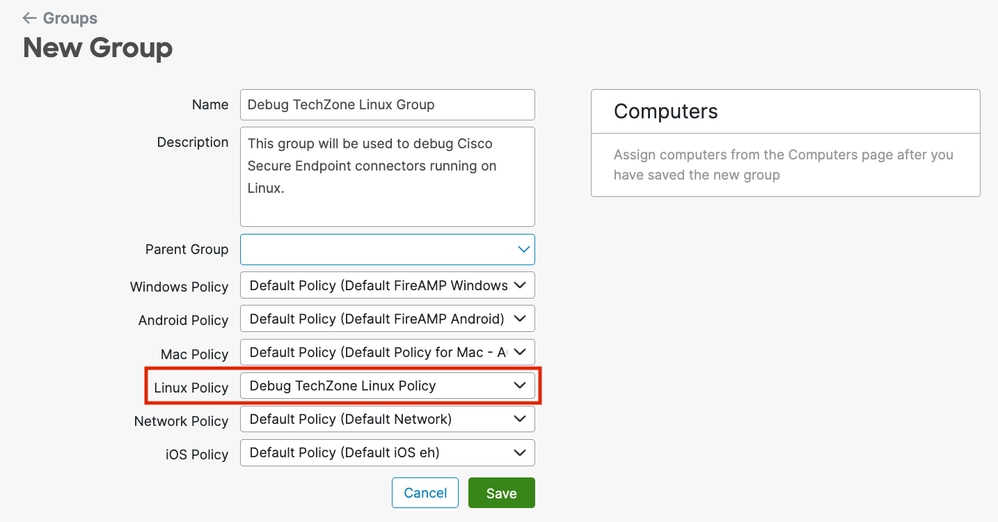Click the Name field label
This screenshot has width=998, height=522.
210,104
